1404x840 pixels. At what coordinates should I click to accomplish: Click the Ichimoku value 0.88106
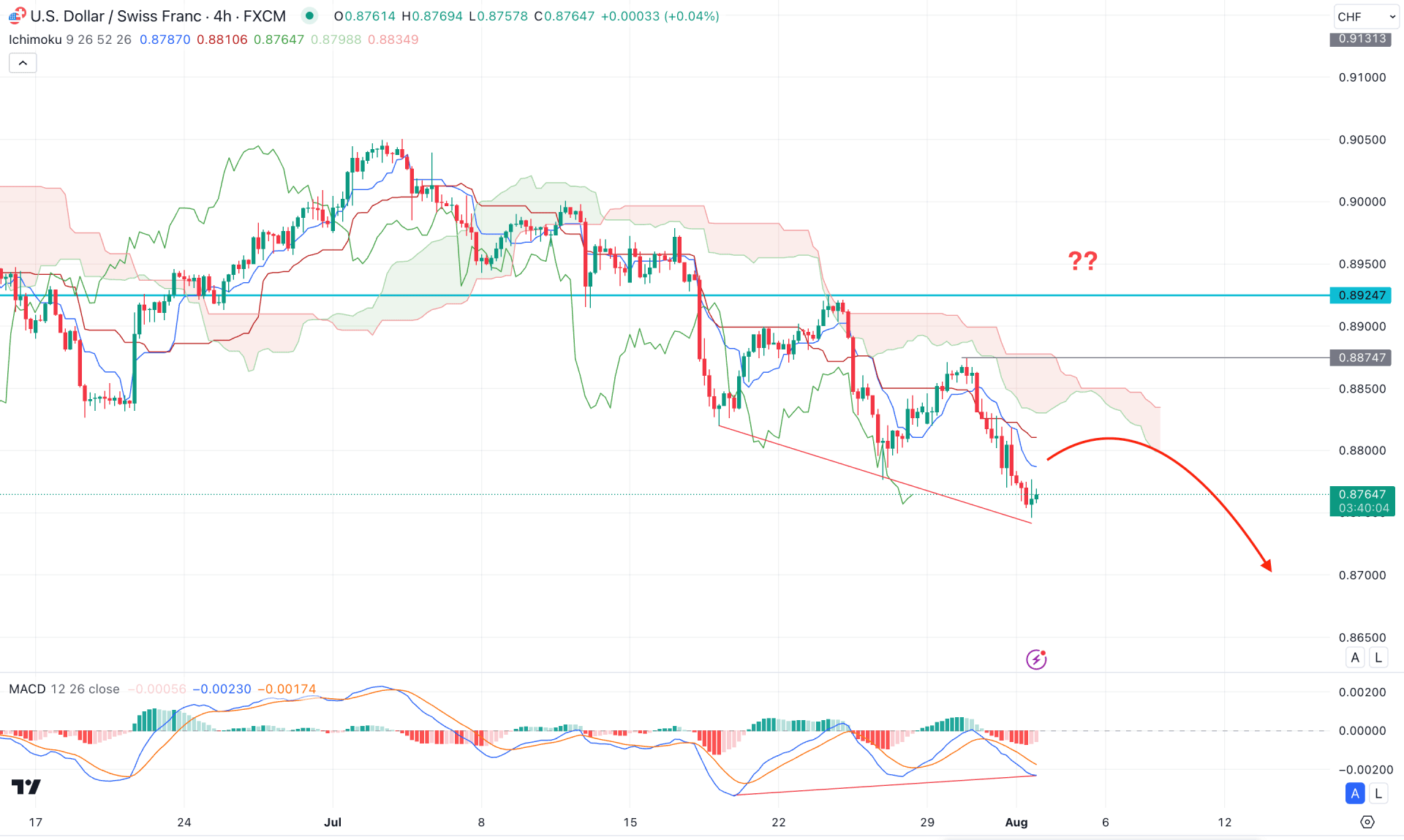click(222, 39)
